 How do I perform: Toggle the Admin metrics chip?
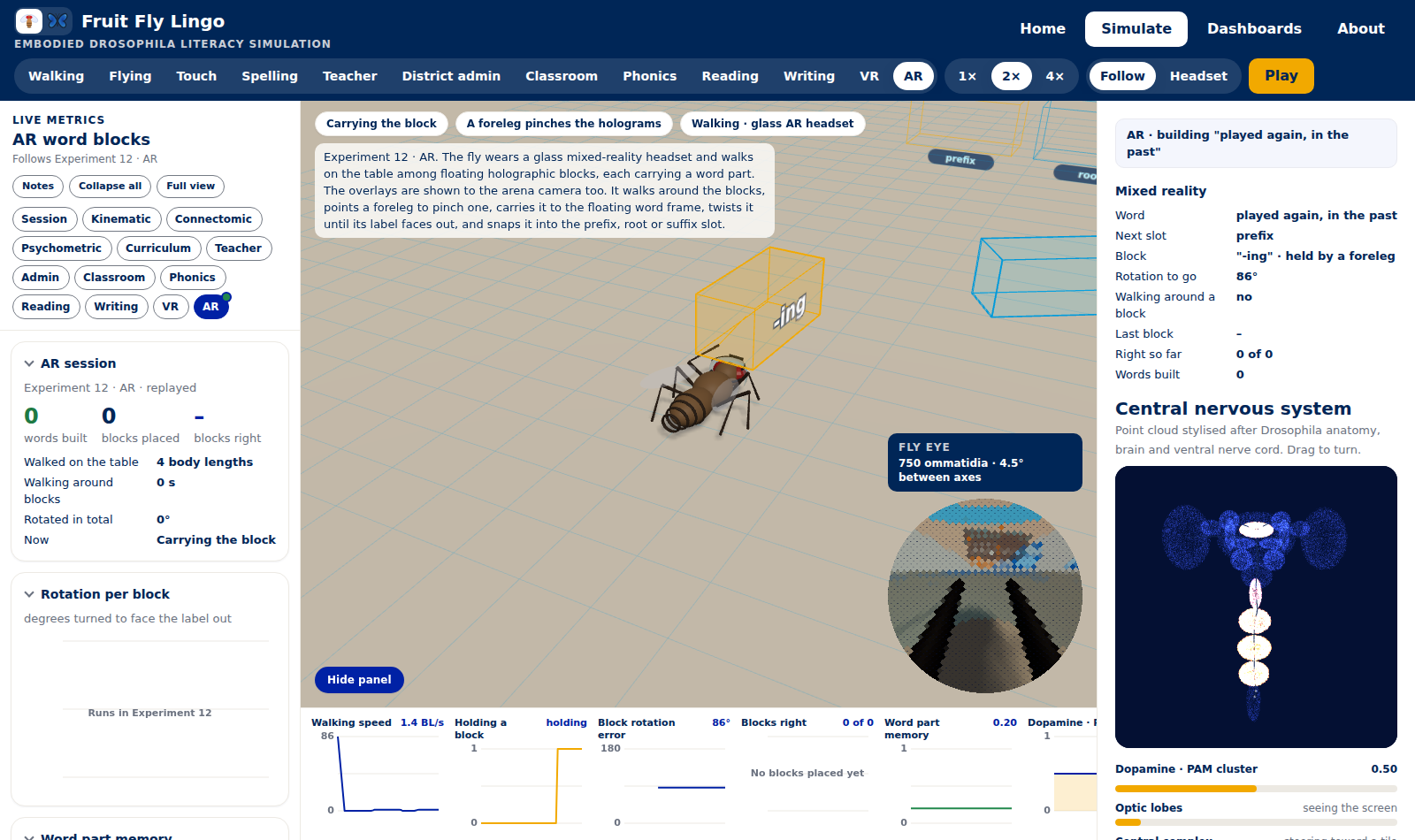[41, 278]
